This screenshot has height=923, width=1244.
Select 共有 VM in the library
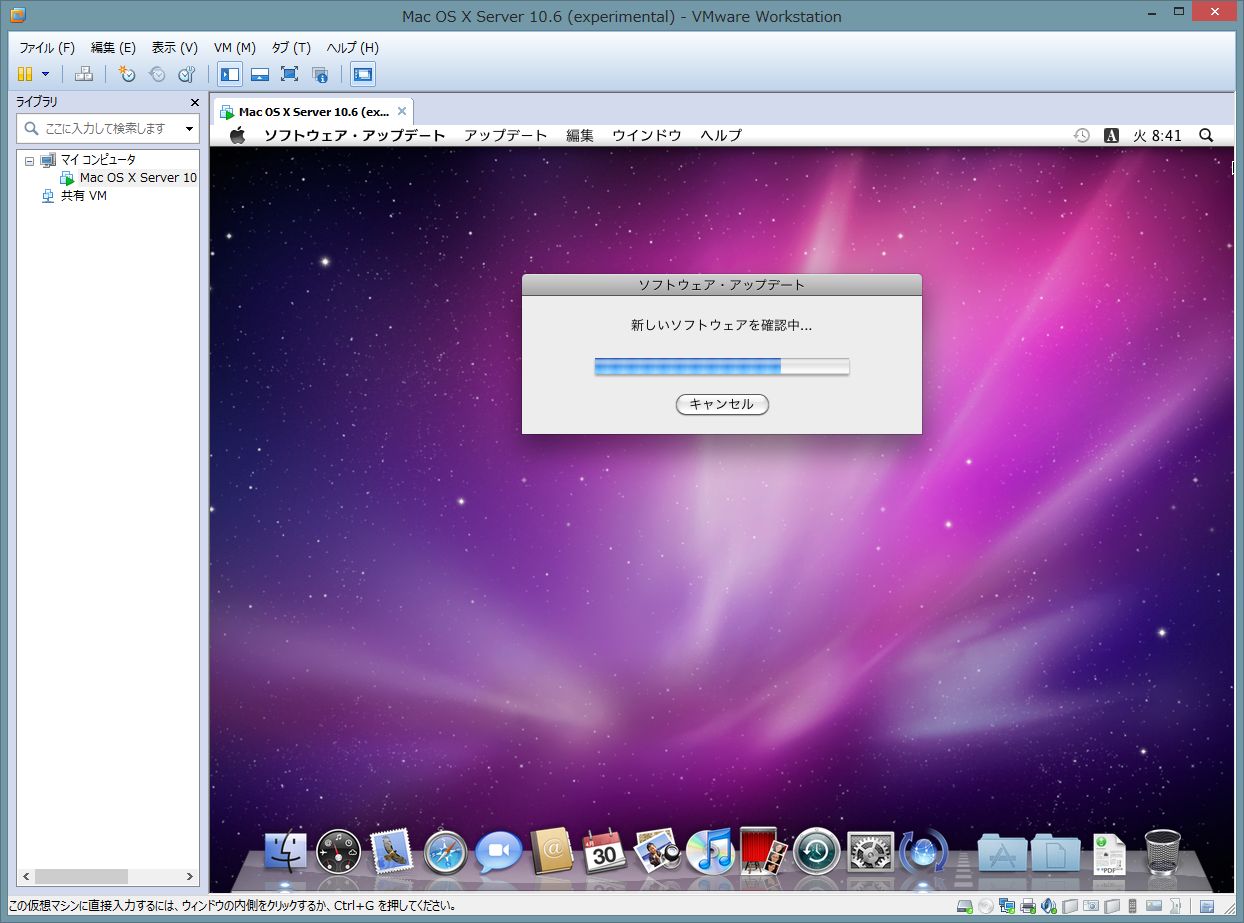click(x=83, y=196)
